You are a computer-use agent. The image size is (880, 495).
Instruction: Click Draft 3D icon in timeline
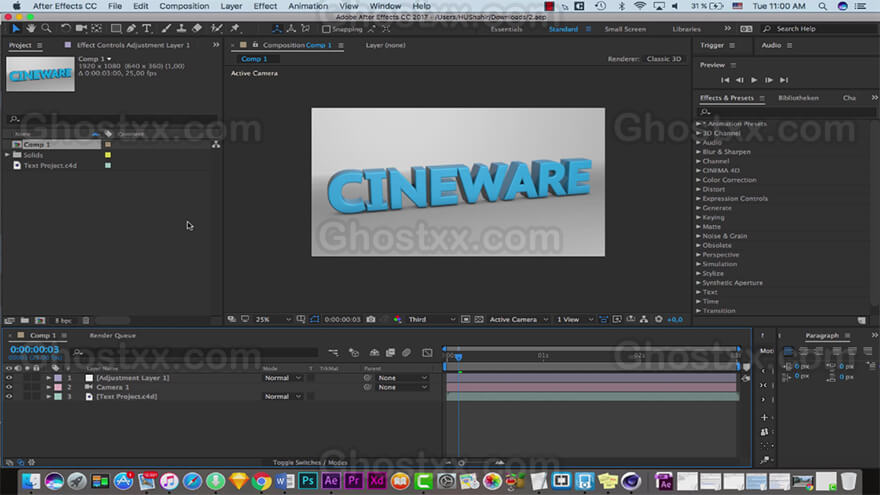coord(354,352)
